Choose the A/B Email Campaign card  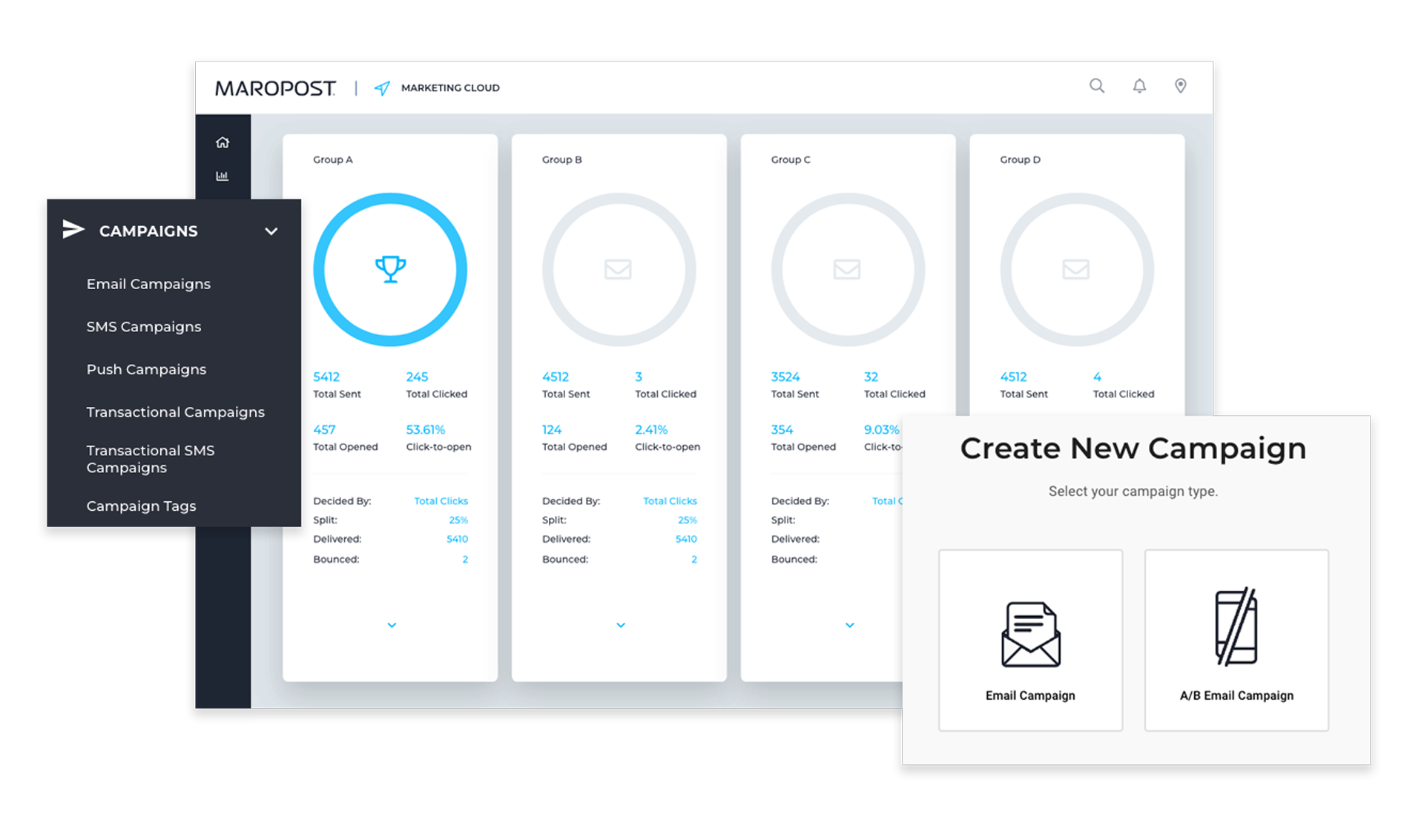click(x=1236, y=640)
